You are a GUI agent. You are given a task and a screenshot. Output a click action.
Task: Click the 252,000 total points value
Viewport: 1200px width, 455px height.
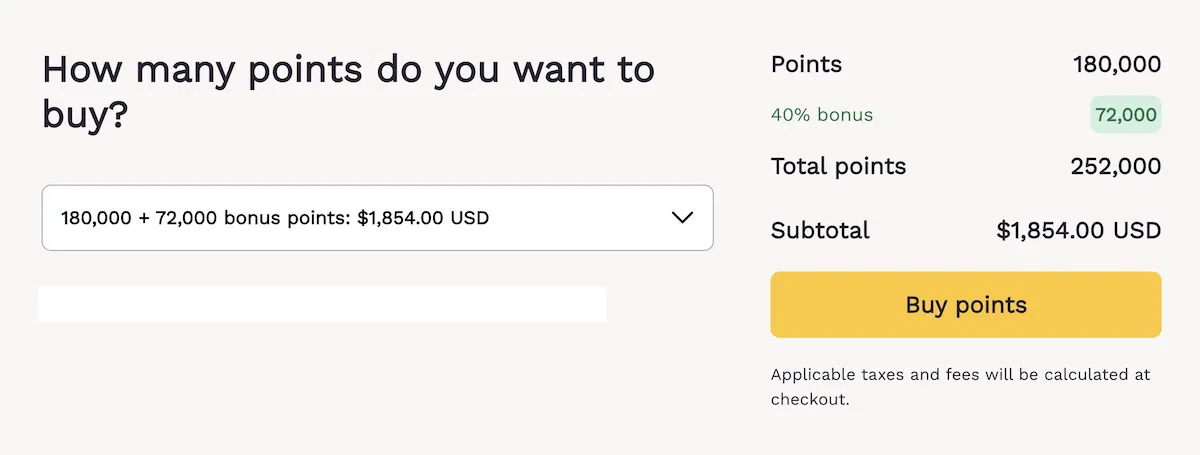(1116, 166)
